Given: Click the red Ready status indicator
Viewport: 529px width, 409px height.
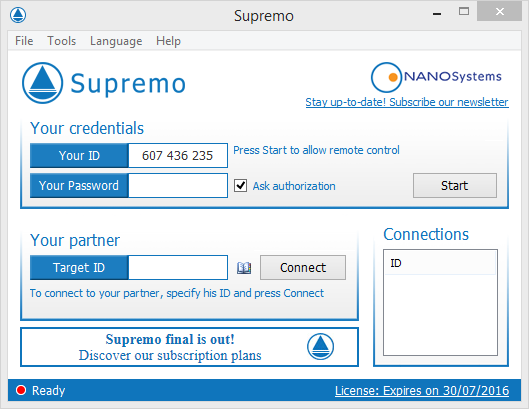Looking at the screenshot, I should pos(21,390).
